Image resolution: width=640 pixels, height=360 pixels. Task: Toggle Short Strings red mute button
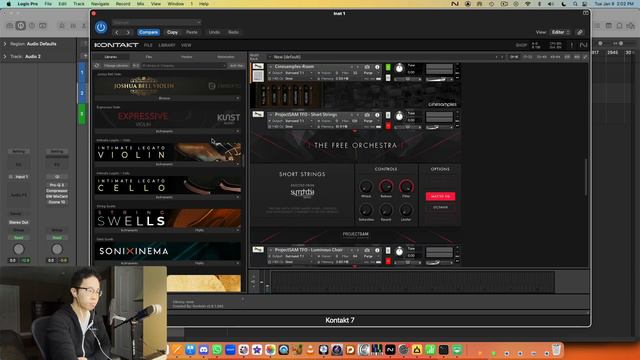point(388,126)
